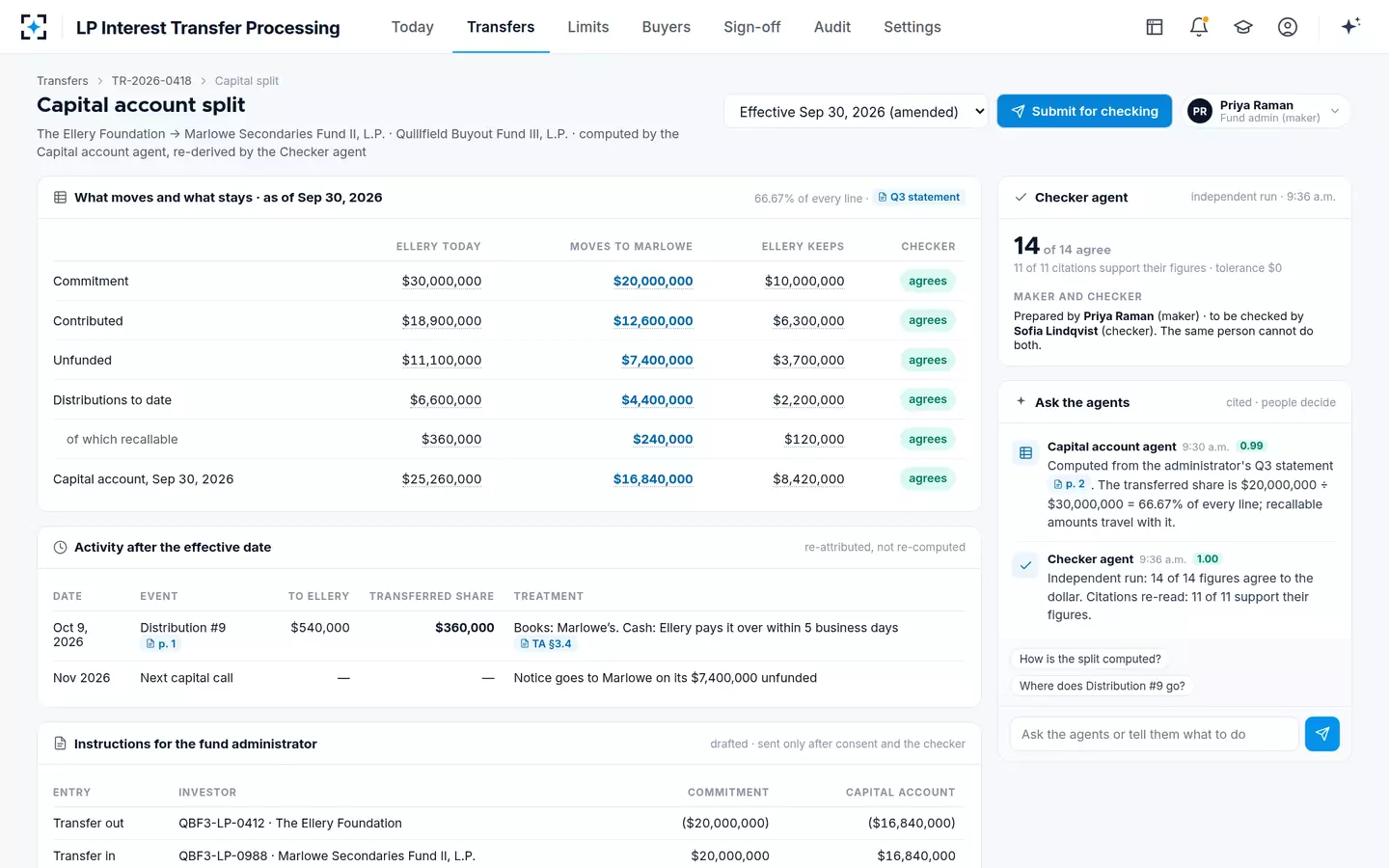Click the agrees badge in Commitment row
This screenshot has width=1389, height=868.
[928, 281]
